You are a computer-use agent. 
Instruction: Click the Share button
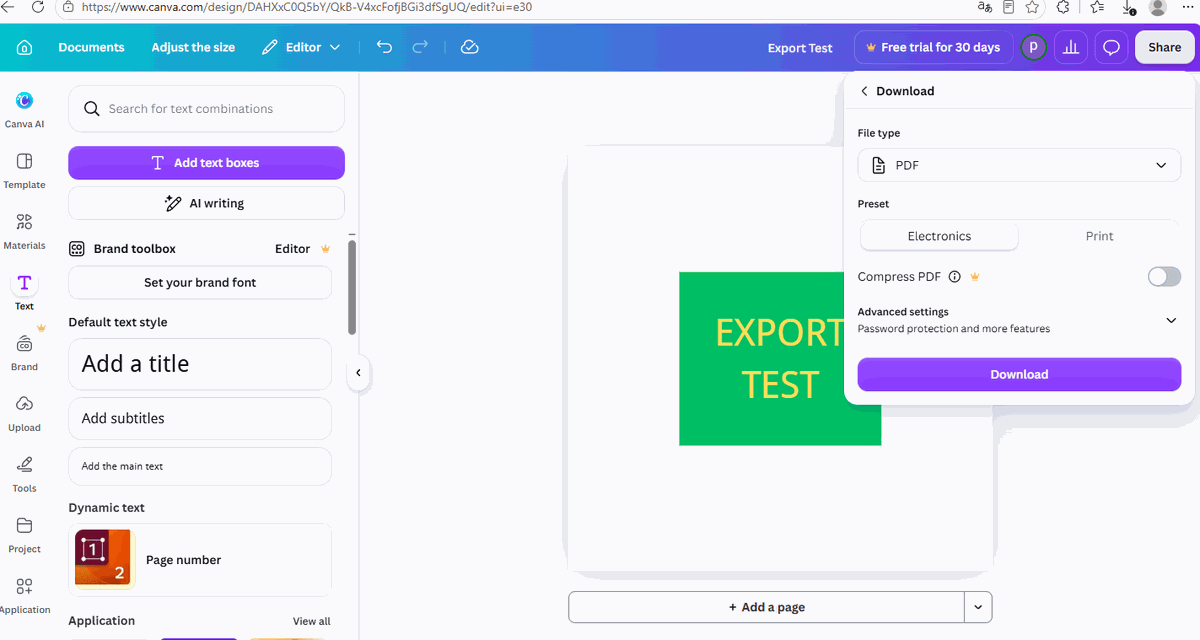point(1164,47)
